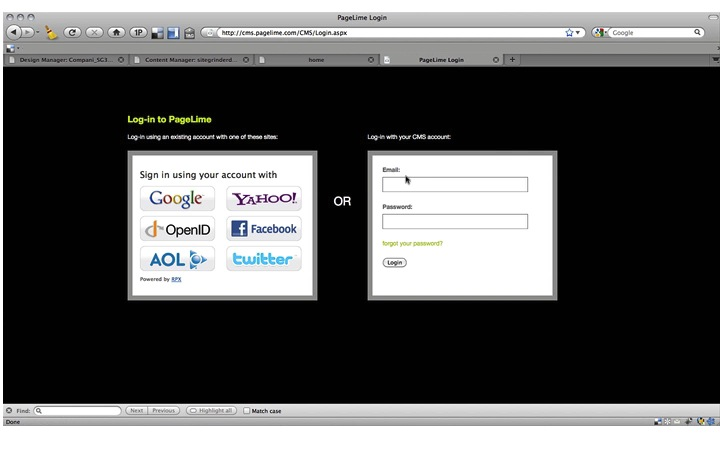Open the checkered bookmarks bar dropdown
Screen dimensions: 720x450
tap(12, 48)
